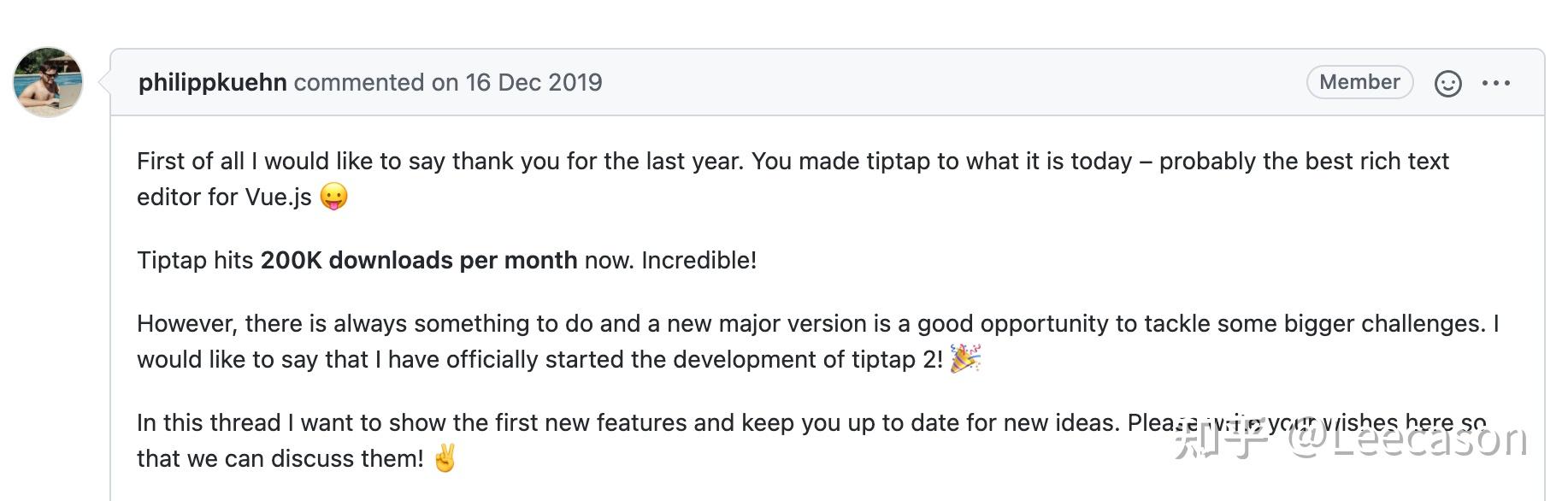Click the 知乎 logo in the watermark
The height and width of the screenshot is (501, 1568).
[1222, 439]
